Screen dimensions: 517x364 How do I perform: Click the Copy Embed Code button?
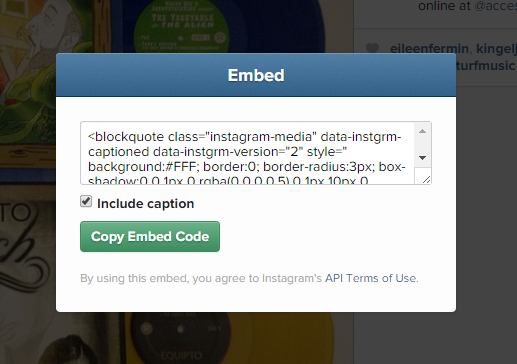150,236
